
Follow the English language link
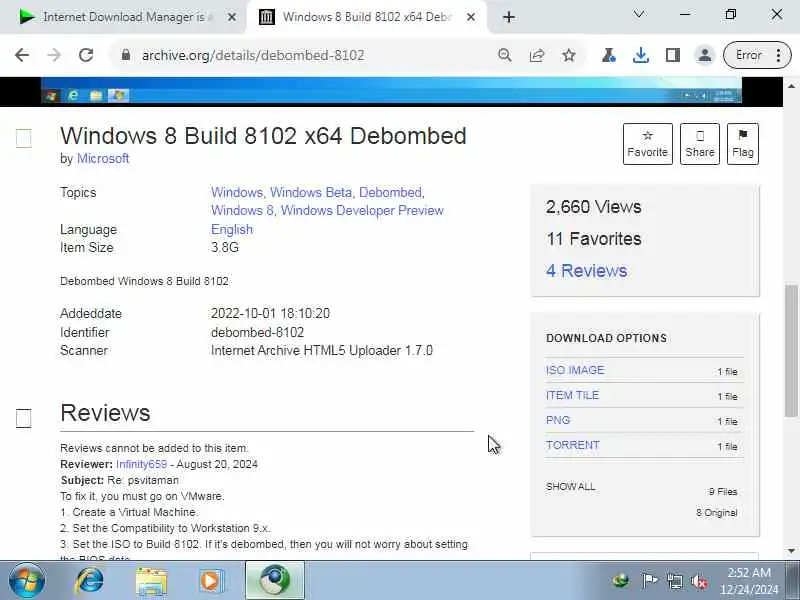pyautogui.click(x=232, y=229)
